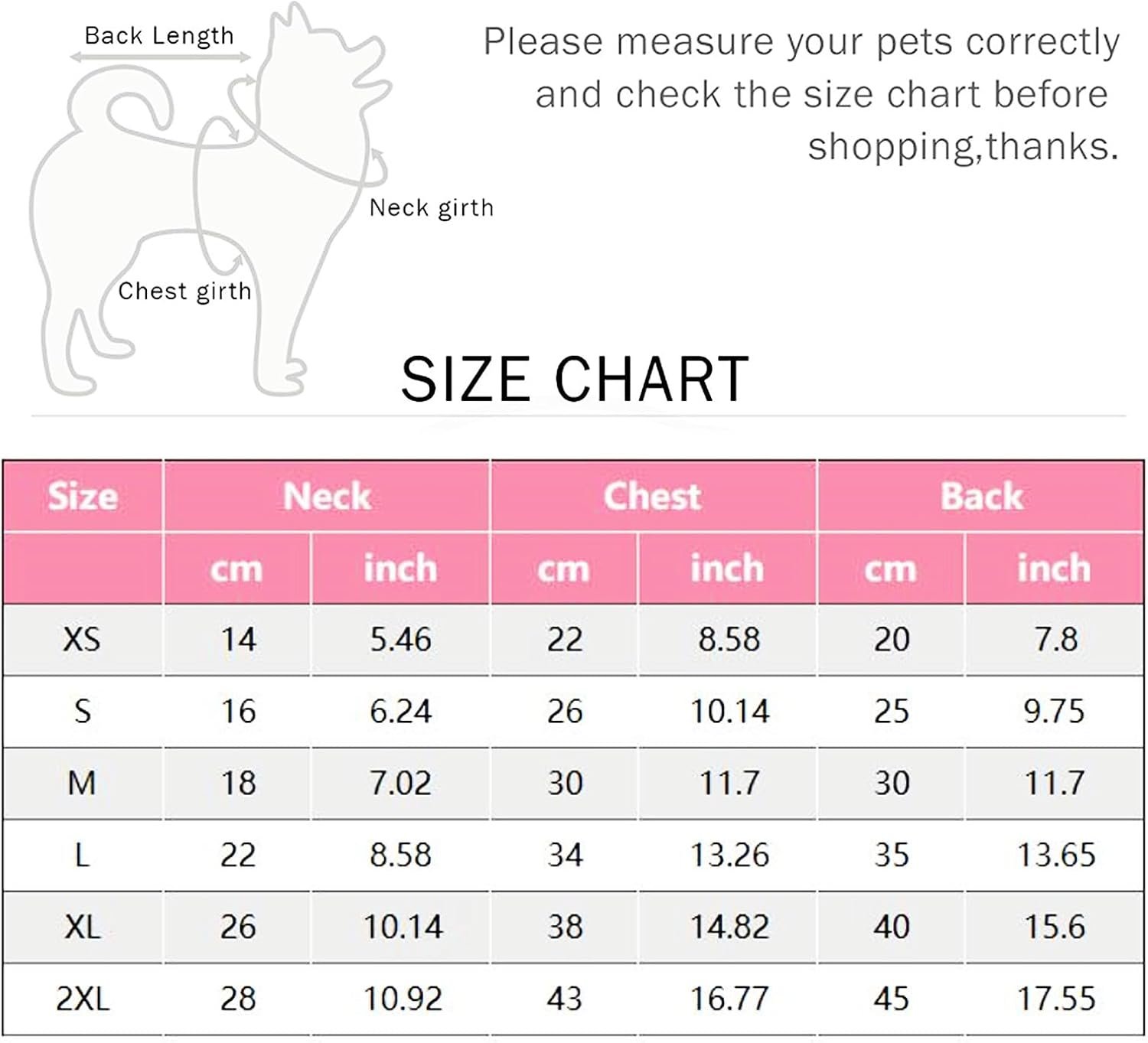Click the pet measuring instructions text
The height and width of the screenshot is (1043, 1148).
pos(802,93)
